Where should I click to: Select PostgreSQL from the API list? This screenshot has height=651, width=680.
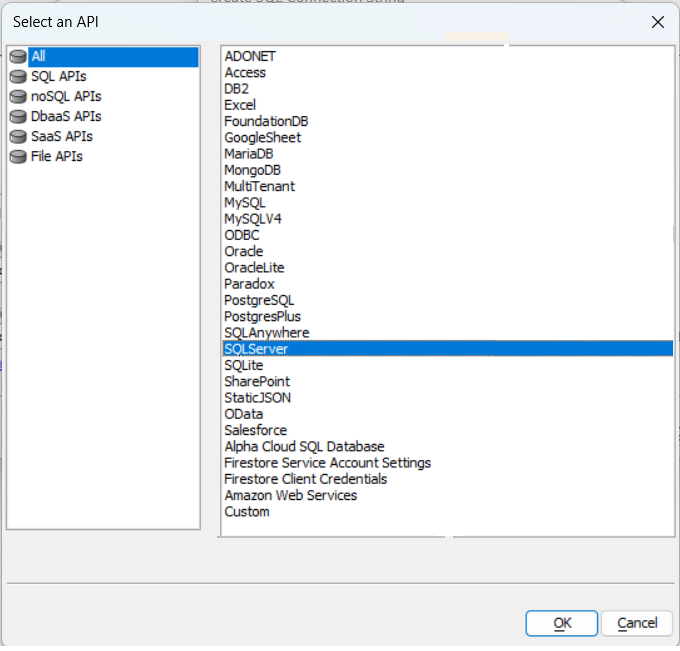tap(259, 301)
